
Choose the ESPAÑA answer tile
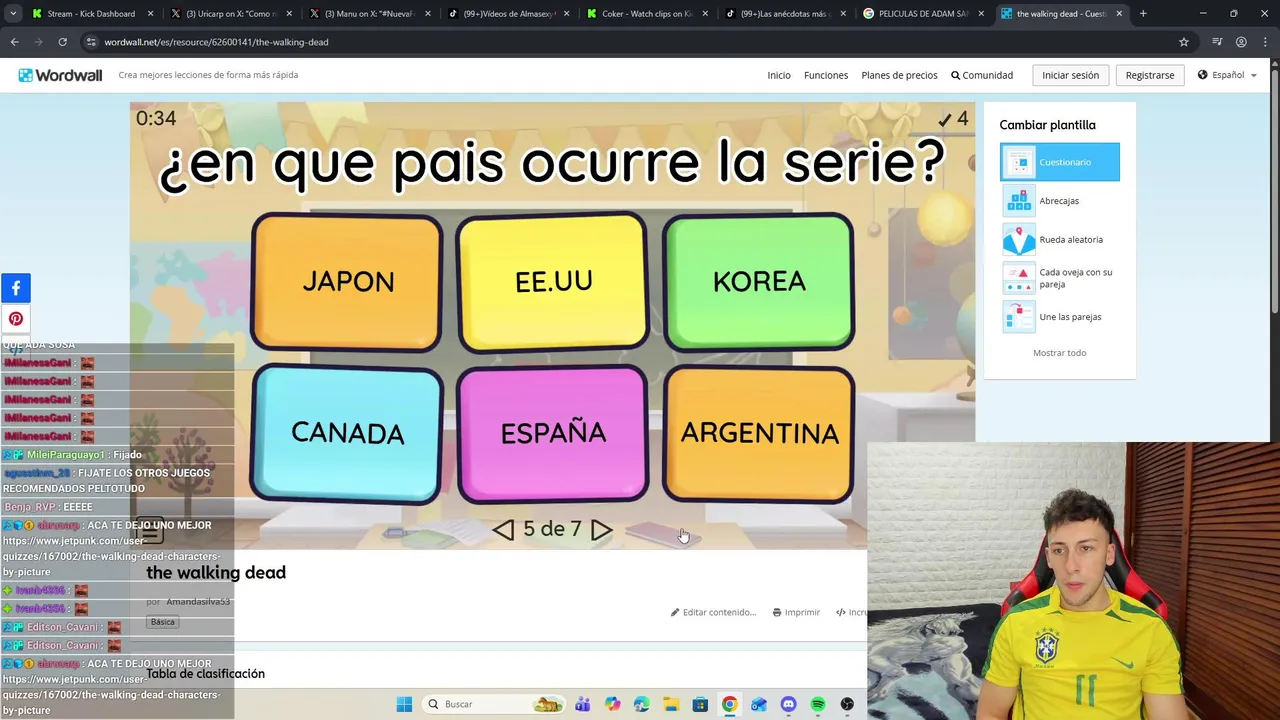(553, 434)
